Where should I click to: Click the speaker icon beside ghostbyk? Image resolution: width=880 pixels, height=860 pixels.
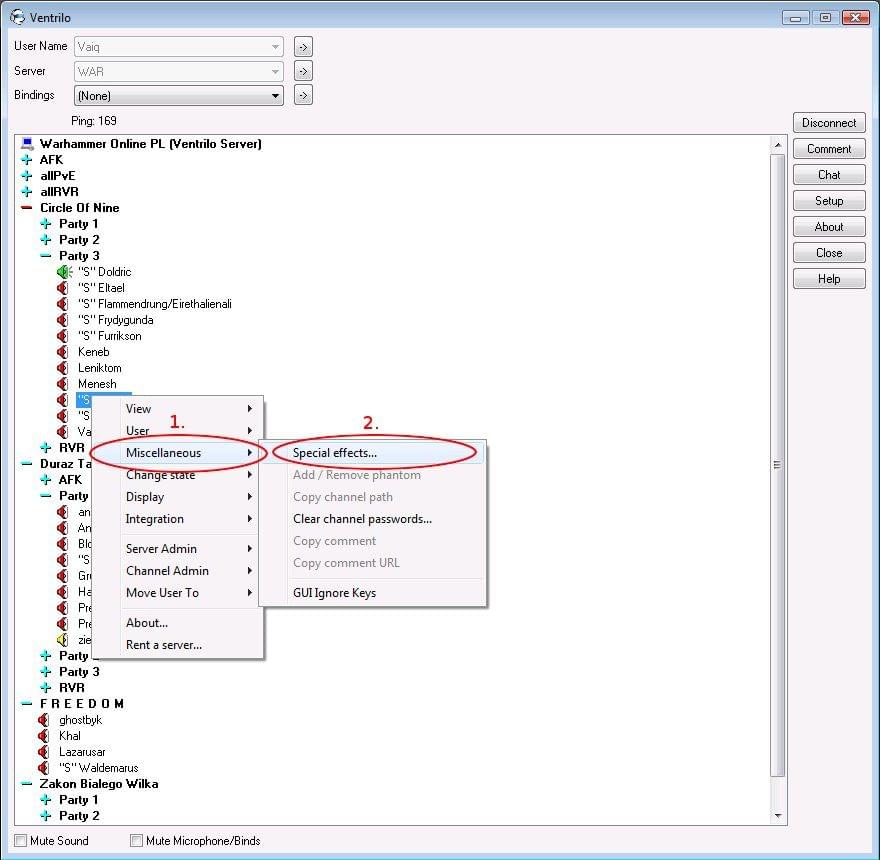click(x=43, y=720)
